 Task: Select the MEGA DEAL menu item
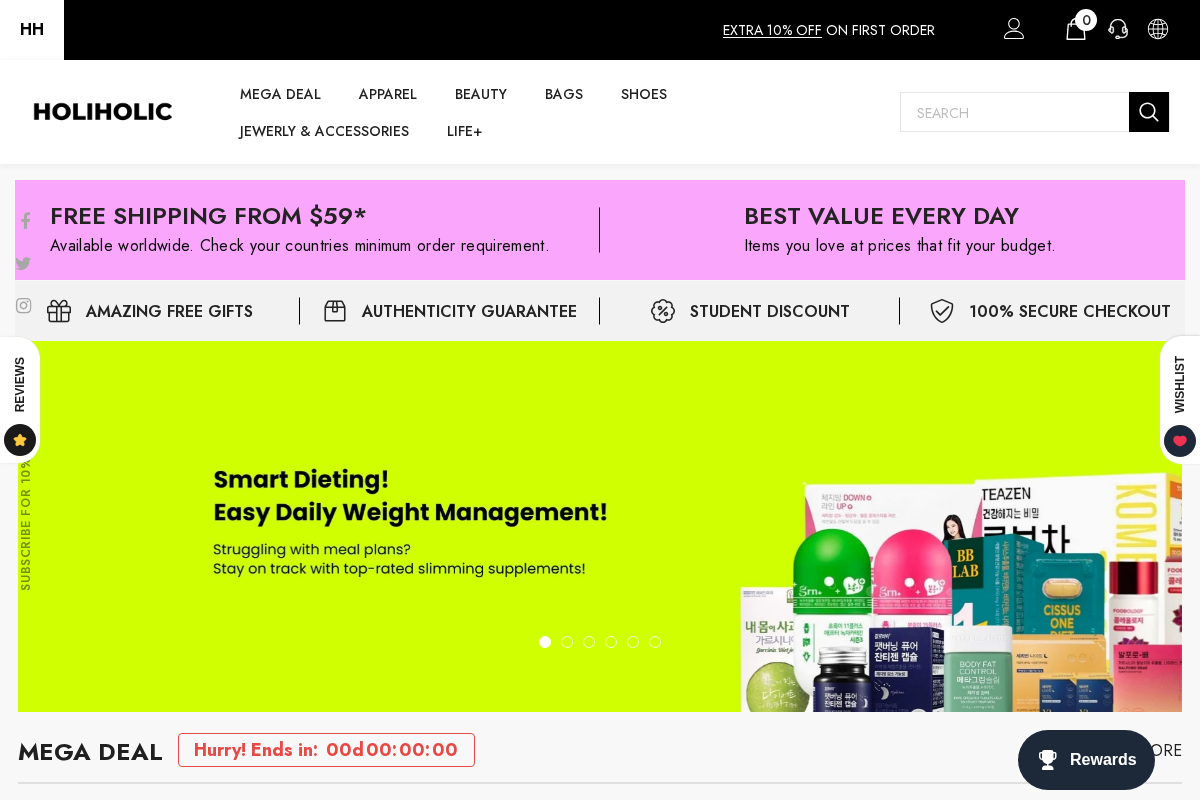point(280,94)
